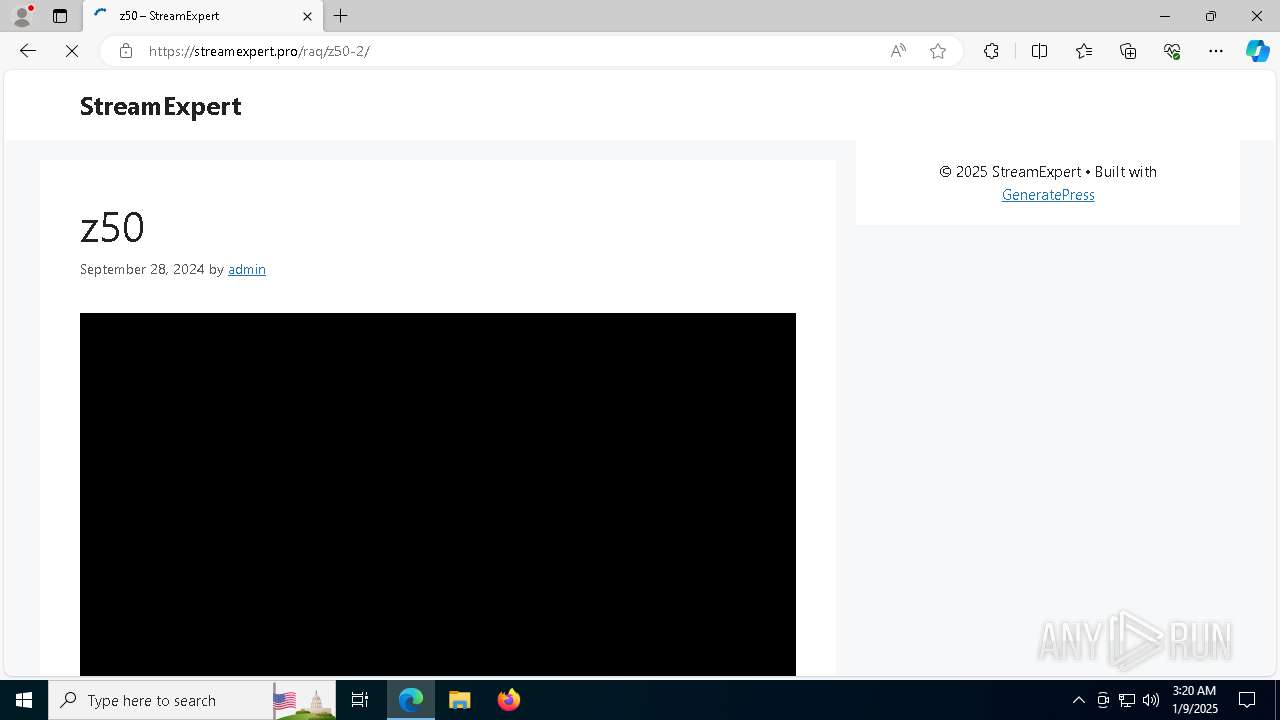Open Collections panel
Image resolution: width=1280 pixels, height=720 pixels.
pos(1128,51)
